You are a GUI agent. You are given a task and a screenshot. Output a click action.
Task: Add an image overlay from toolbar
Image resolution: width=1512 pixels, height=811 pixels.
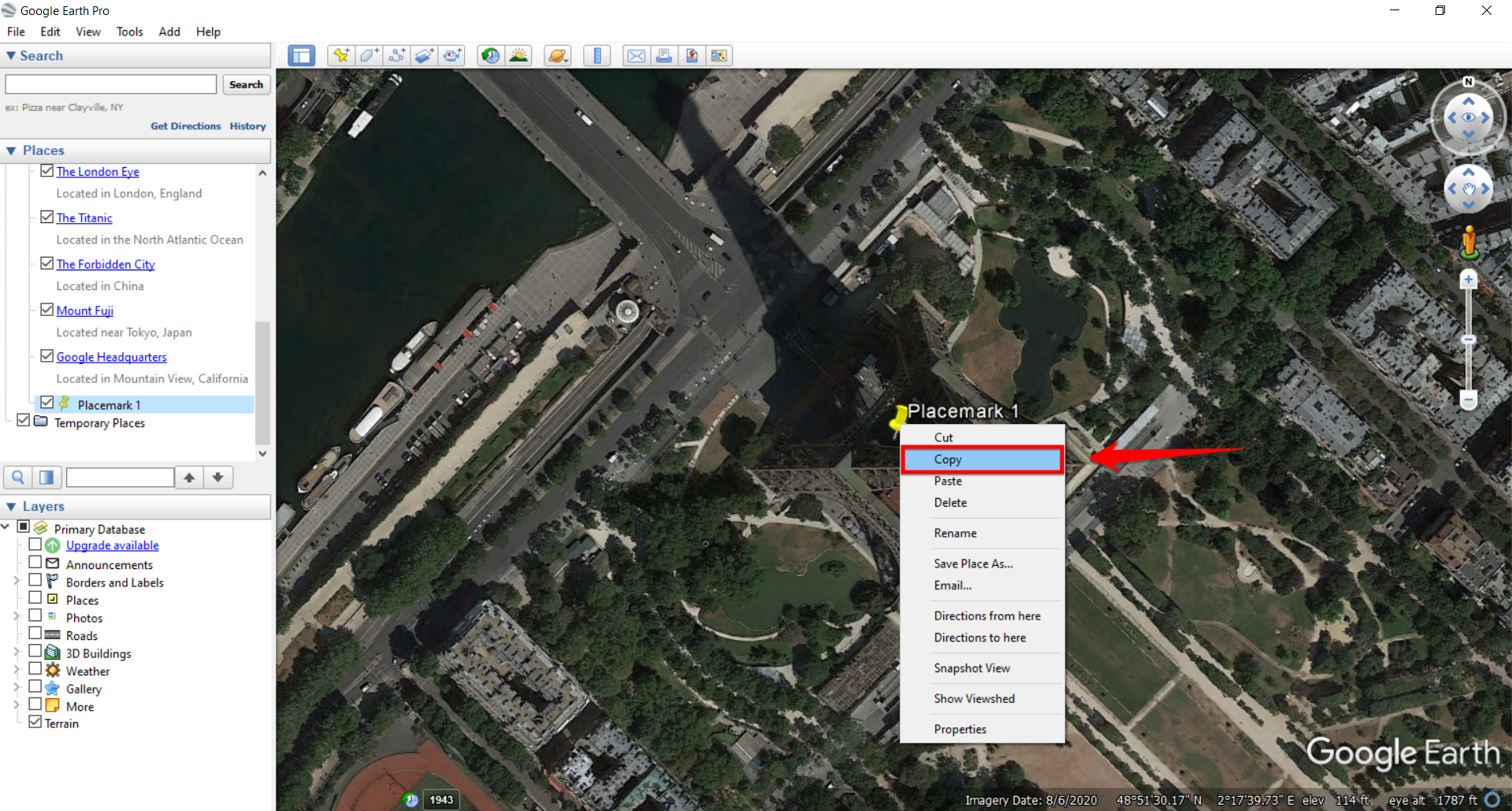pos(424,55)
